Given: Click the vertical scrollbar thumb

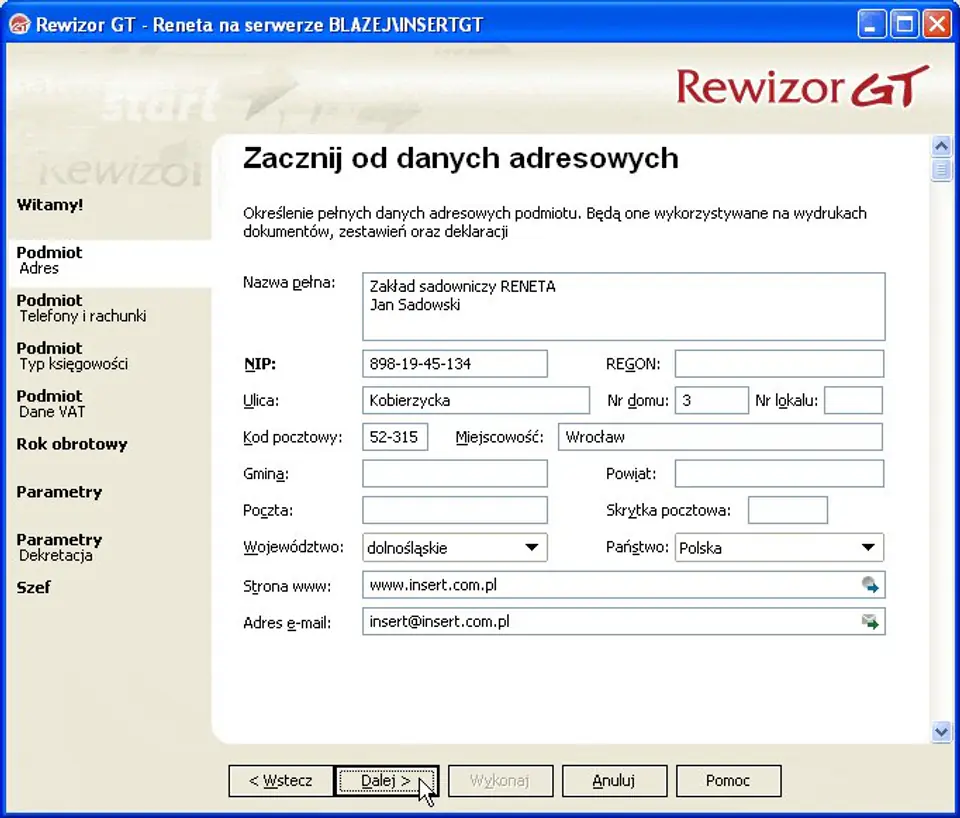Looking at the screenshot, I should [941, 169].
